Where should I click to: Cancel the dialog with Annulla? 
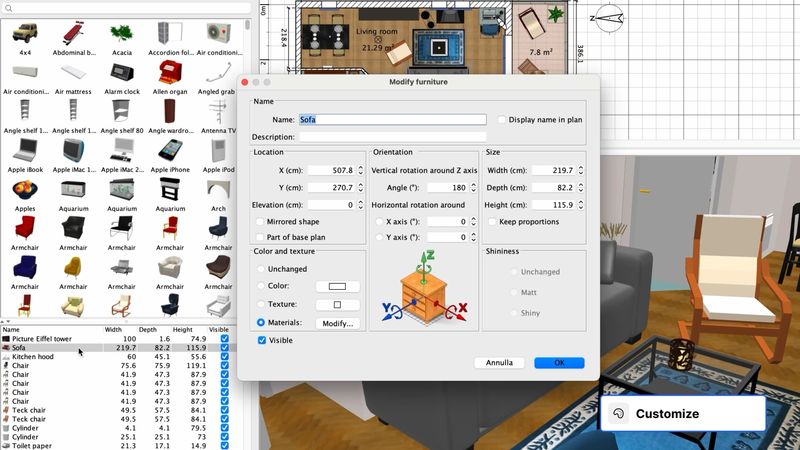(499, 363)
